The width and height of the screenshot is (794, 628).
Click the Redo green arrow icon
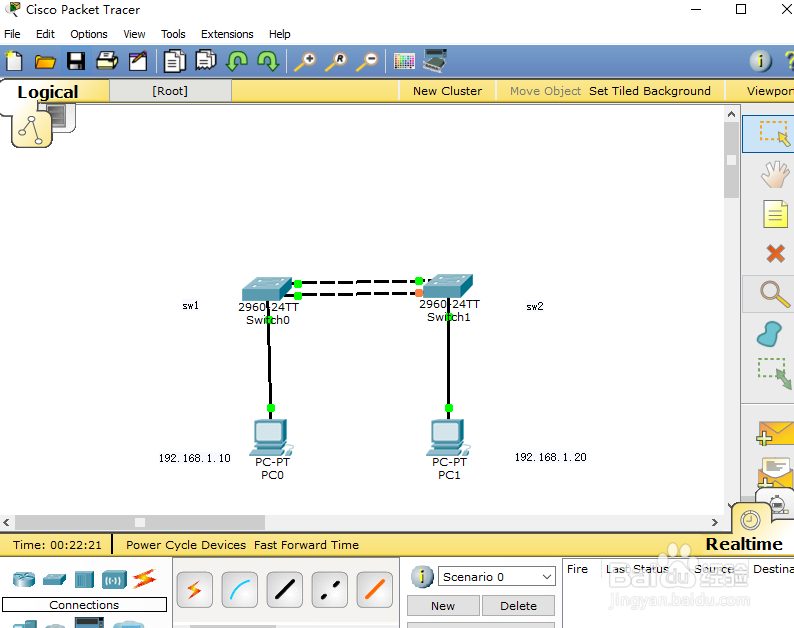[x=268, y=61]
